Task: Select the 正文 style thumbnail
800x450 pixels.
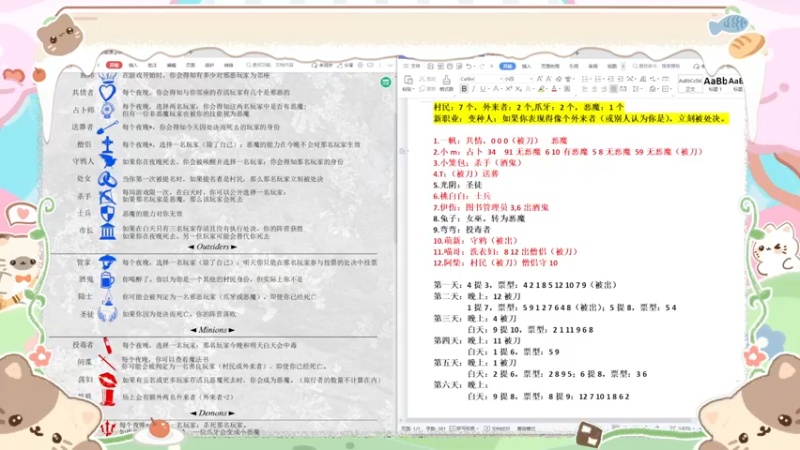Action: tap(690, 84)
